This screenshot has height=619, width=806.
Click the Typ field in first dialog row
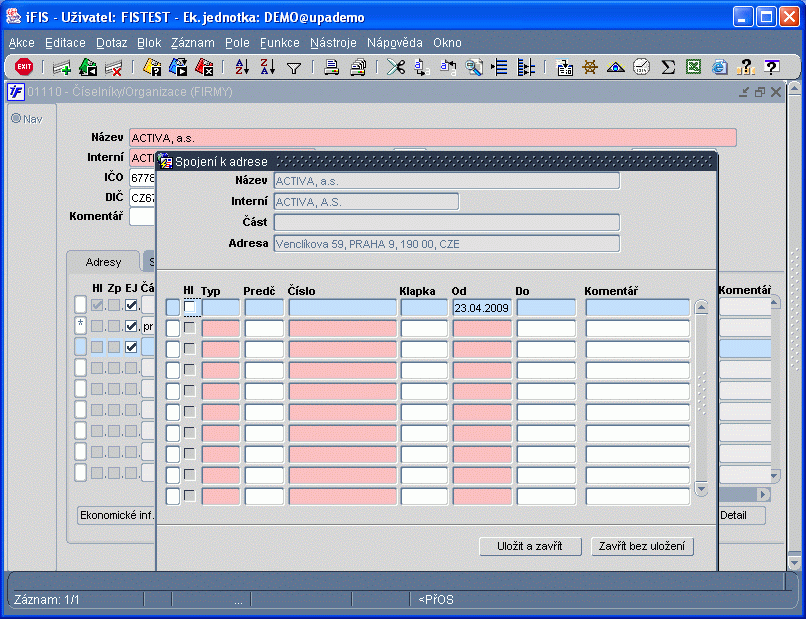[x=221, y=307]
